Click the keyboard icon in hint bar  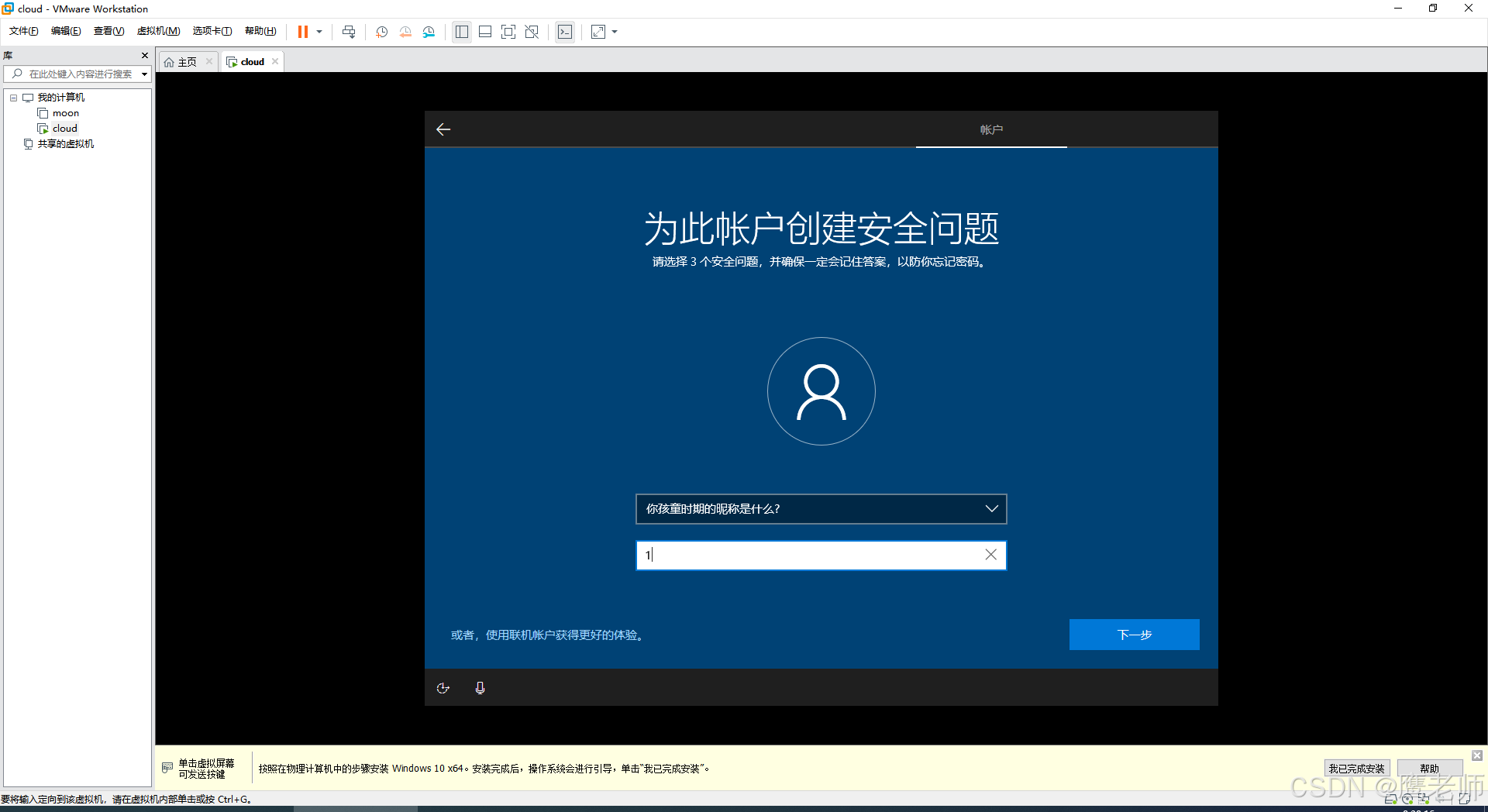pos(167,768)
